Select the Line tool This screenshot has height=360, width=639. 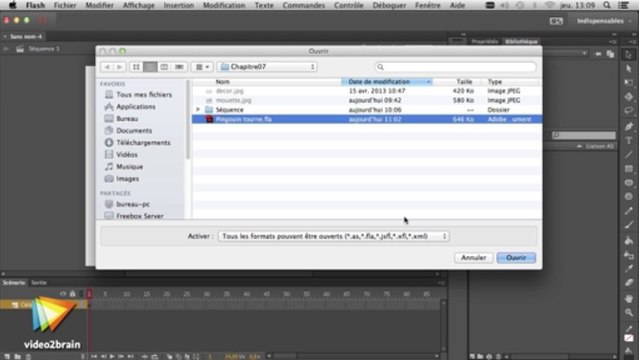628,155
